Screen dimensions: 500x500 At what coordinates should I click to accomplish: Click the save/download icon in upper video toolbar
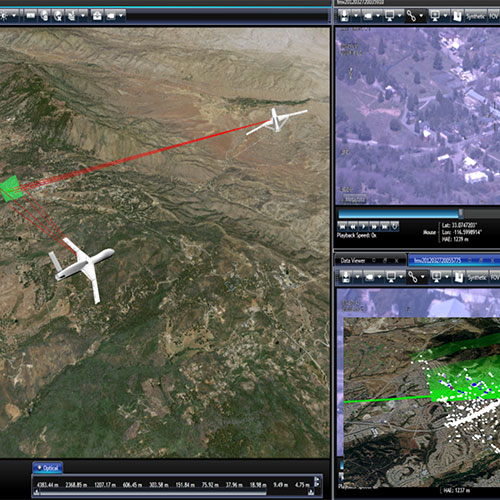pos(344,16)
